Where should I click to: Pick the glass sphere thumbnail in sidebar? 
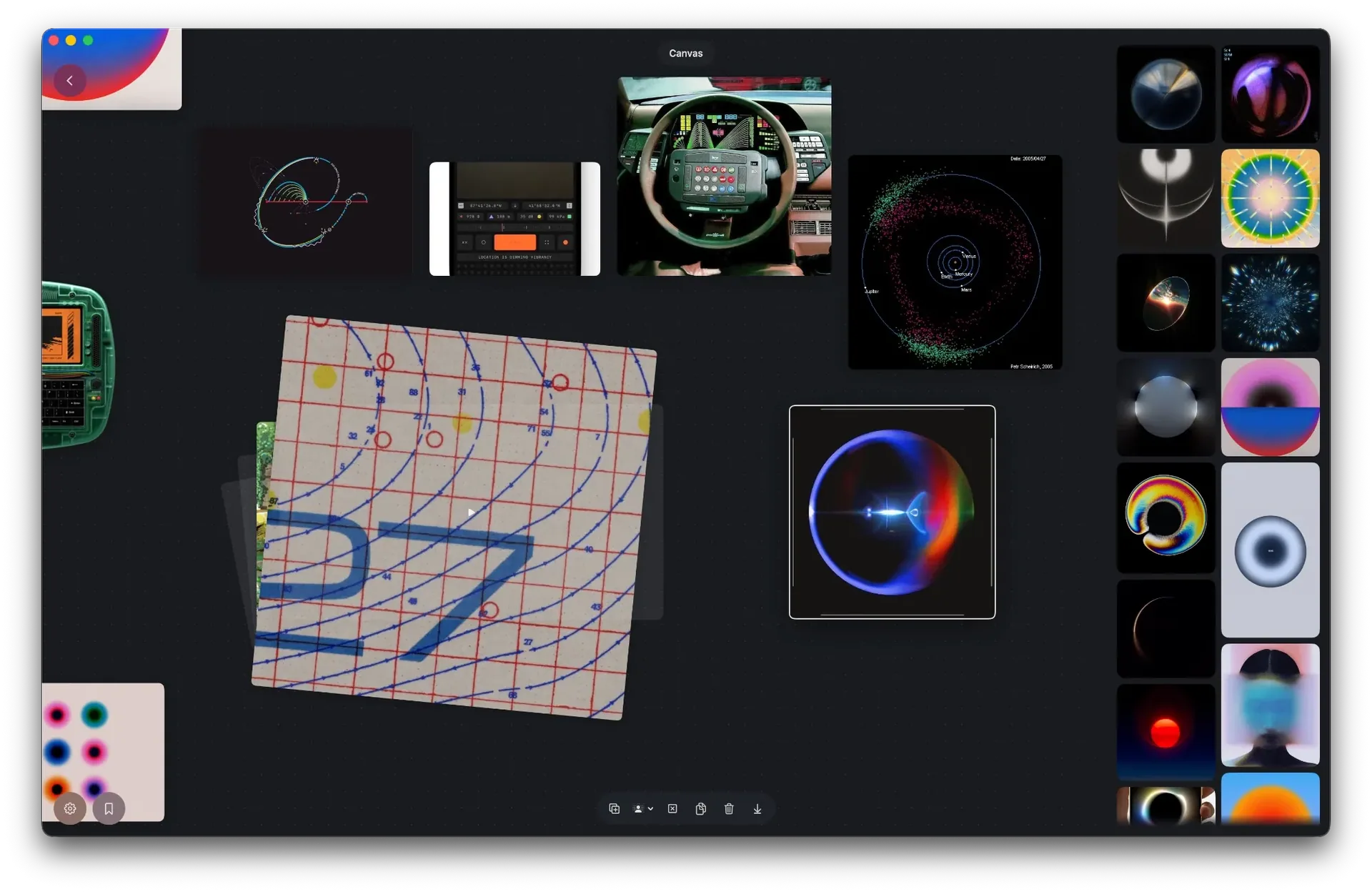pos(1165,94)
